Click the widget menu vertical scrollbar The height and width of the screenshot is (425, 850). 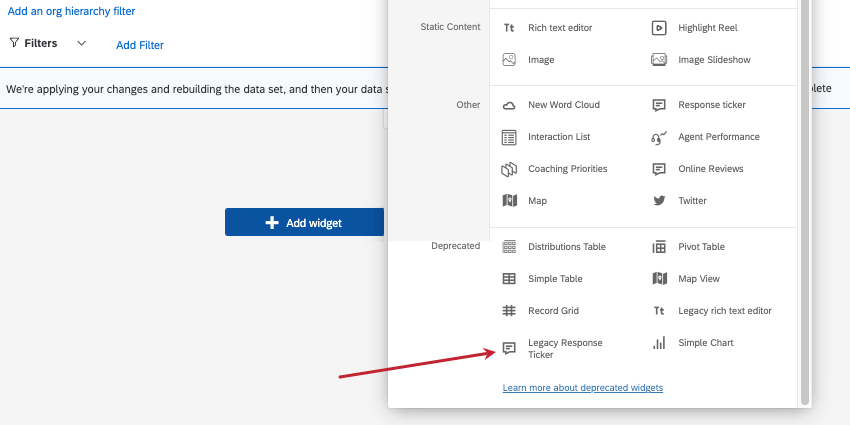click(x=805, y=202)
